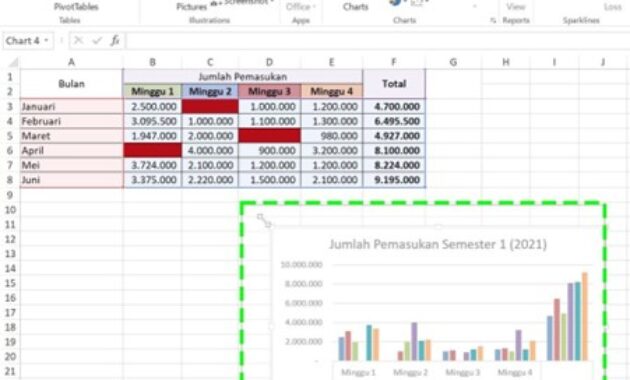Image resolution: width=630 pixels, height=380 pixels.
Task: Select row 9 header
Action: coord(10,195)
